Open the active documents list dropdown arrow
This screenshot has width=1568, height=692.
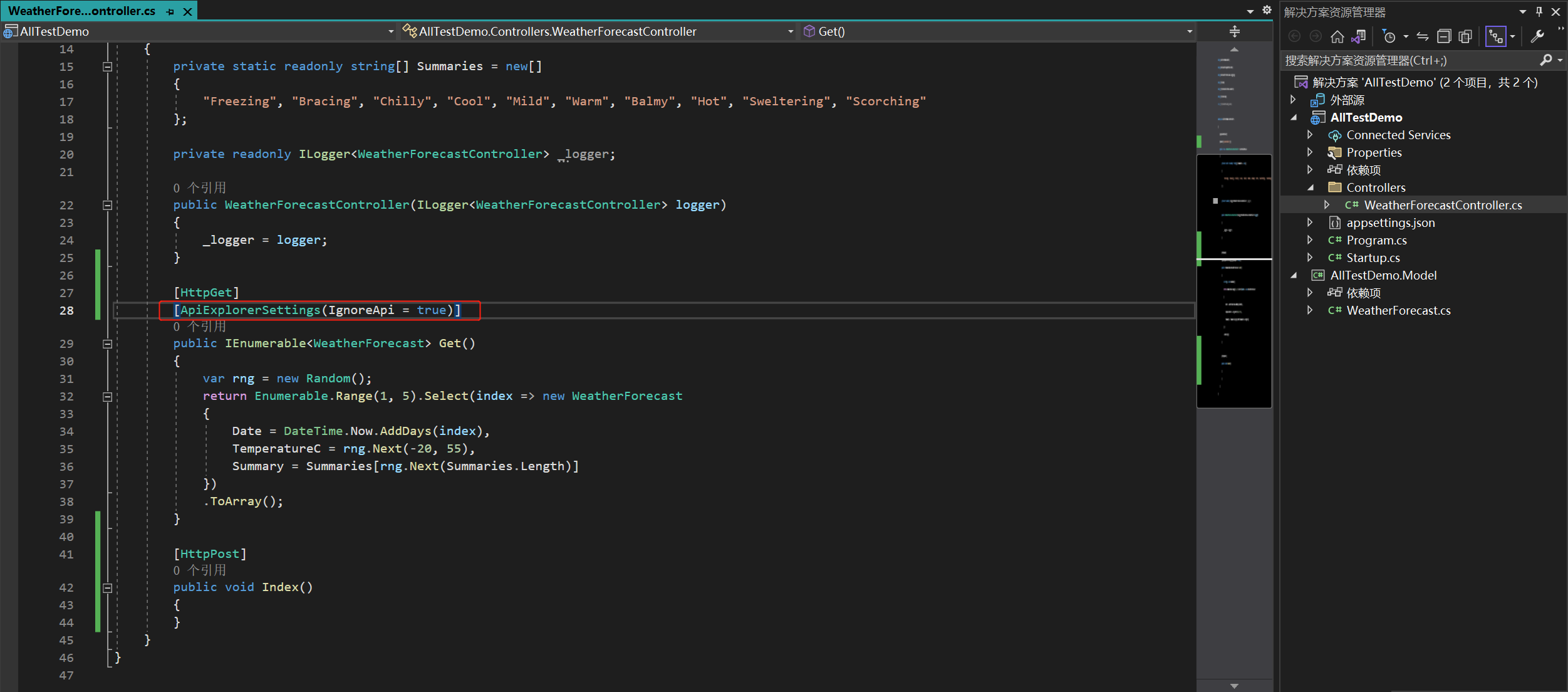coord(1250,11)
